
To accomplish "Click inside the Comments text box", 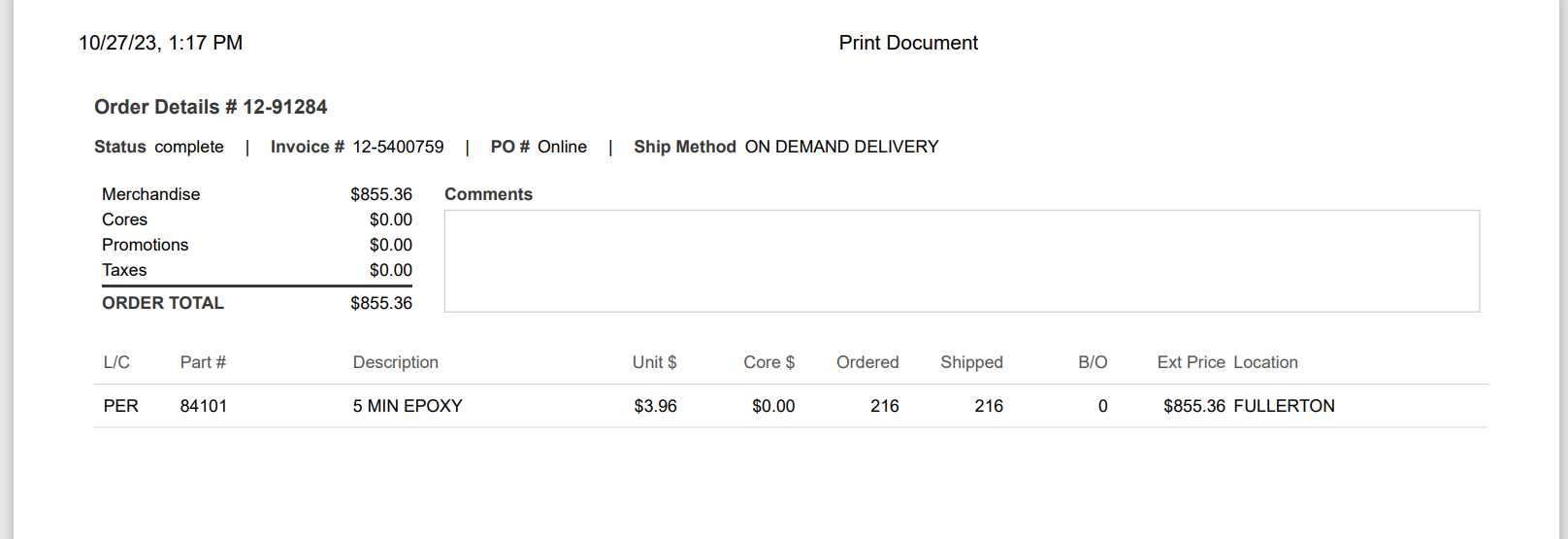I will coord(962,261).
